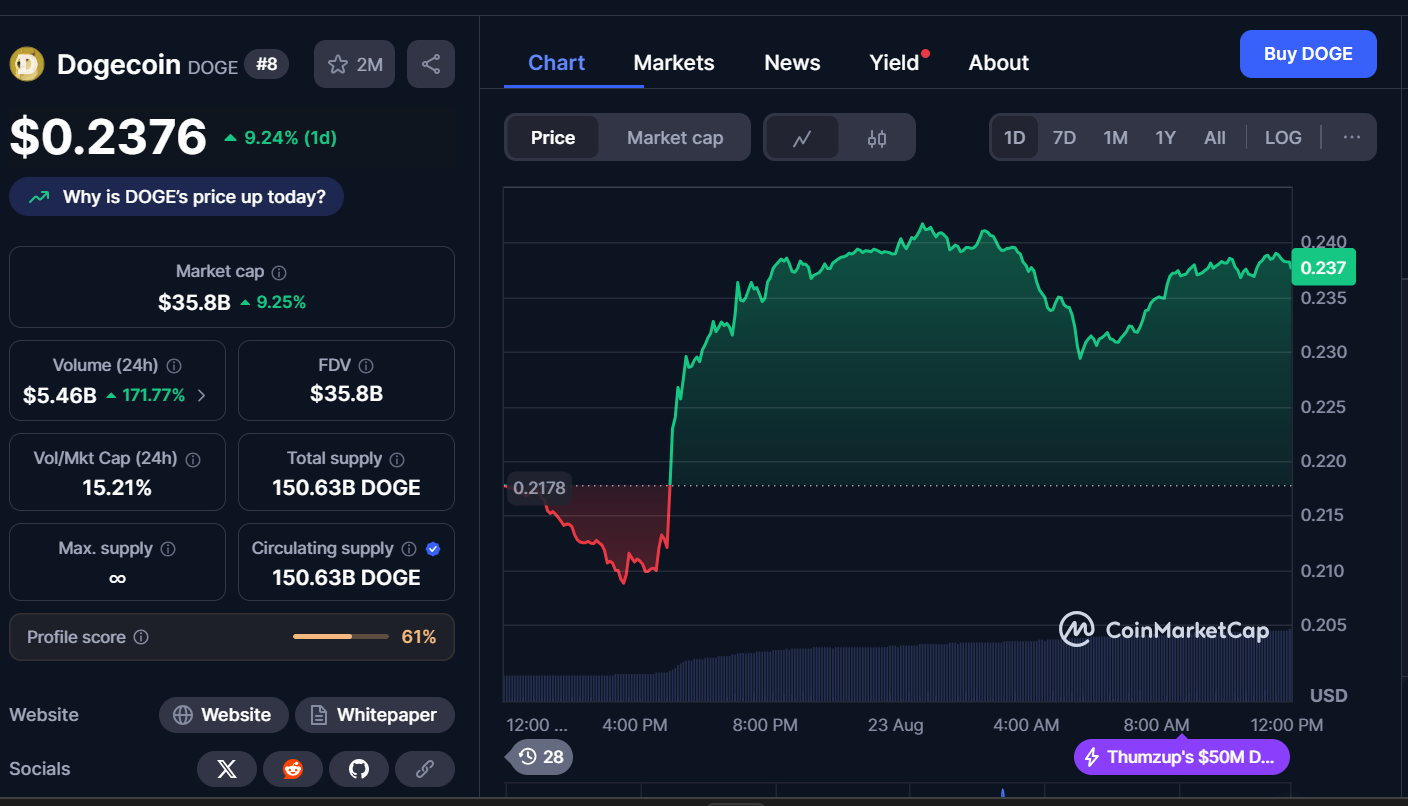Click the lightning icon on Thumzup event

click(x=1092, y=757)
